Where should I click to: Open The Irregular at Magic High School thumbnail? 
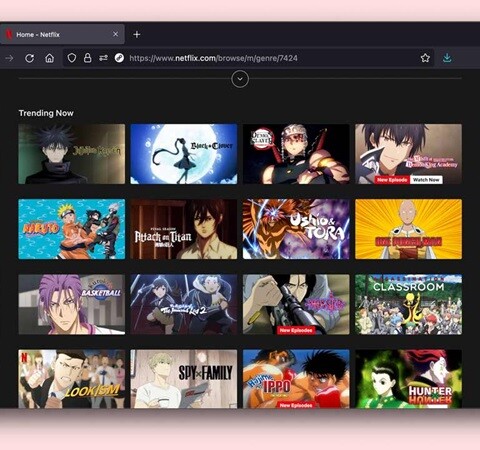tap(184, 304)
